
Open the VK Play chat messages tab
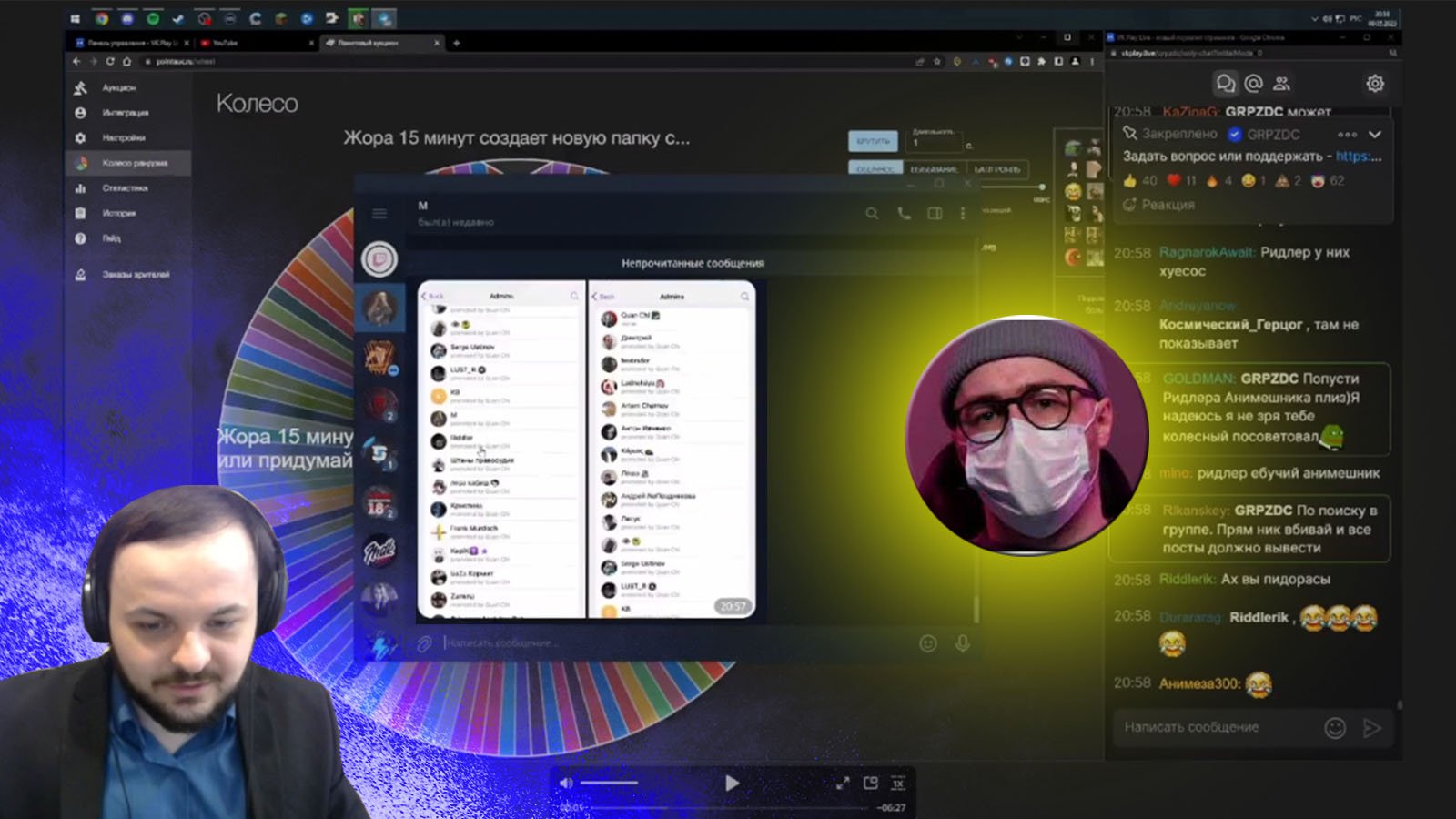[1225, 84]
